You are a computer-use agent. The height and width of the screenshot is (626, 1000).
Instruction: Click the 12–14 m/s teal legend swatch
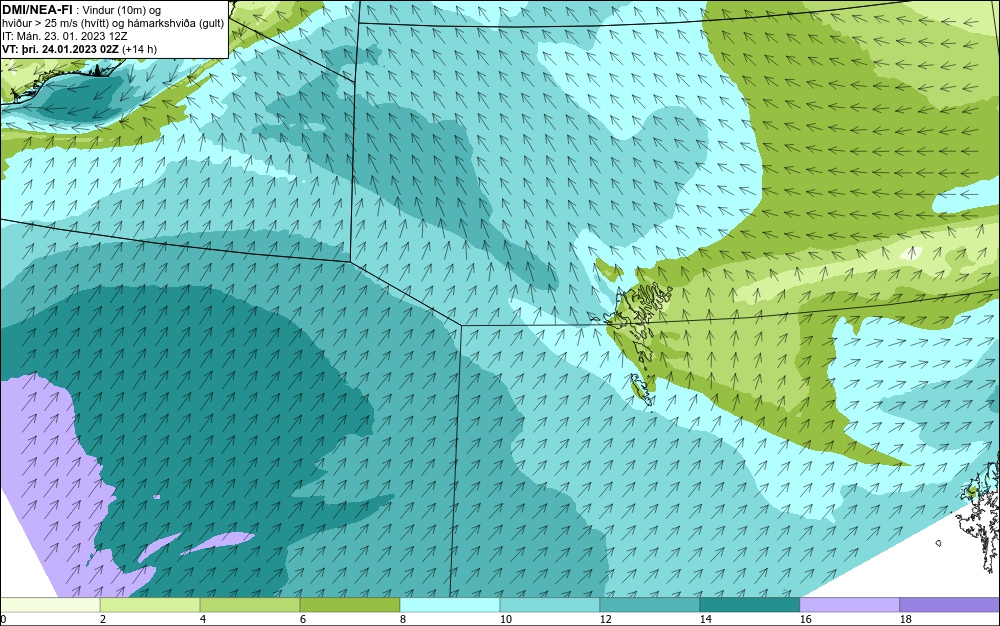click(649, 604)
